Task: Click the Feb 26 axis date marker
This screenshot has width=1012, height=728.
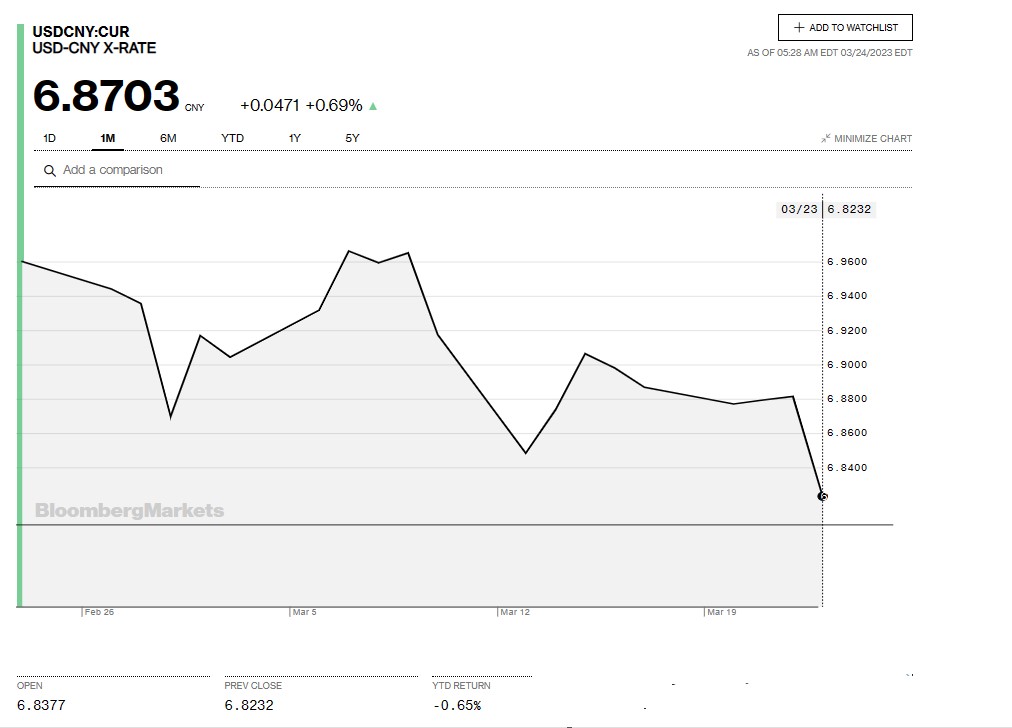Action: point(99,612)
